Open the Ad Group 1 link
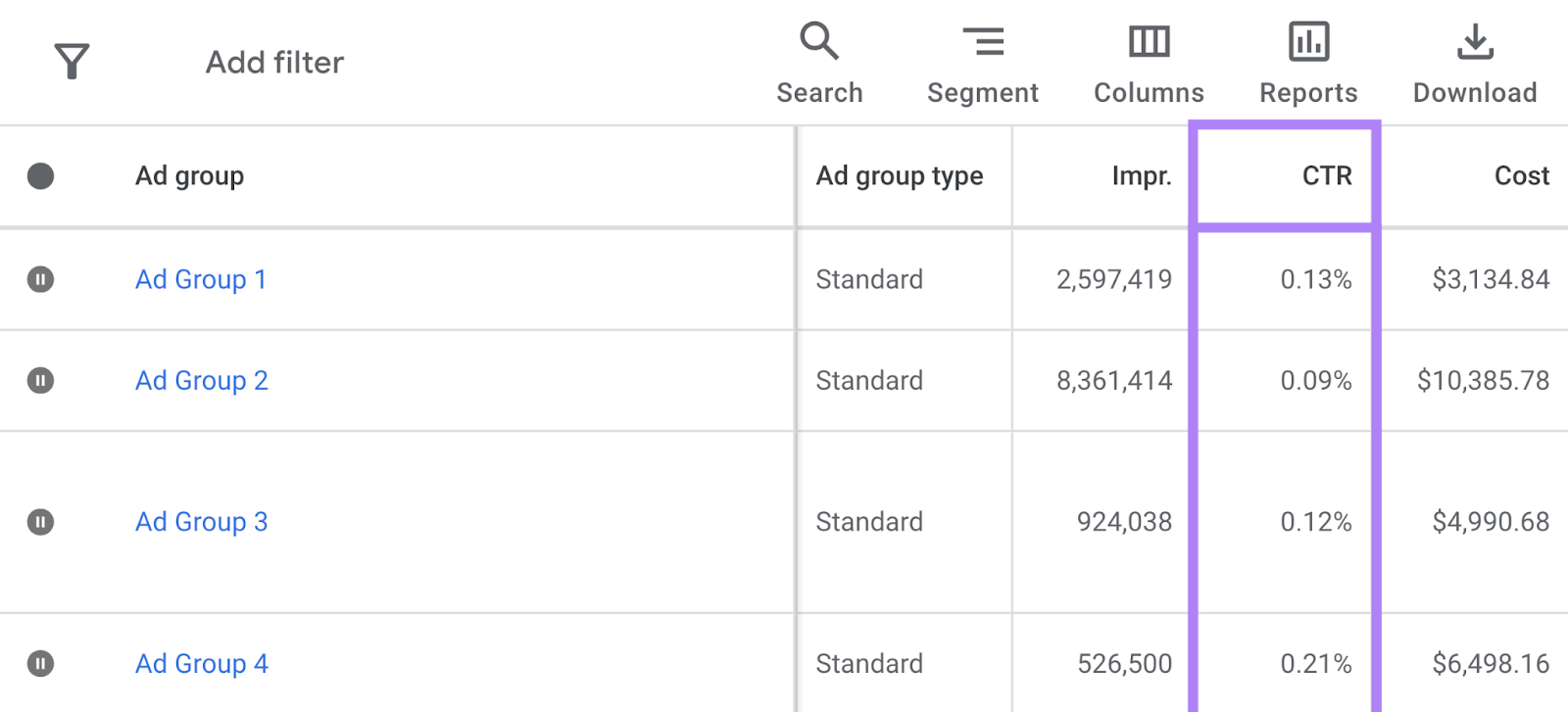 (201, 279)
